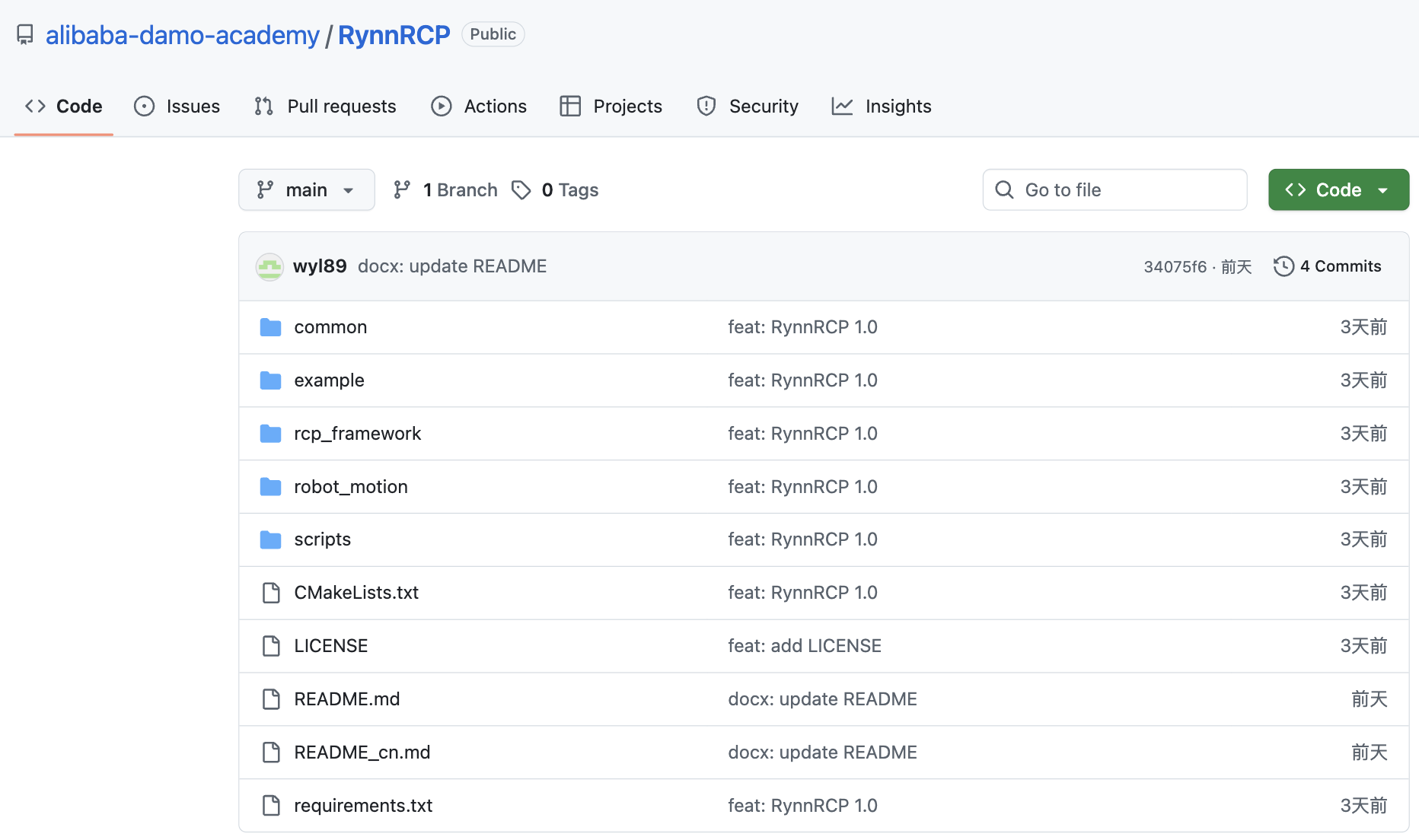Open the README.md file
Image resolution: width=1419 pixels, height=840 pixels.
pyautogui.click(x=346, y=699)
